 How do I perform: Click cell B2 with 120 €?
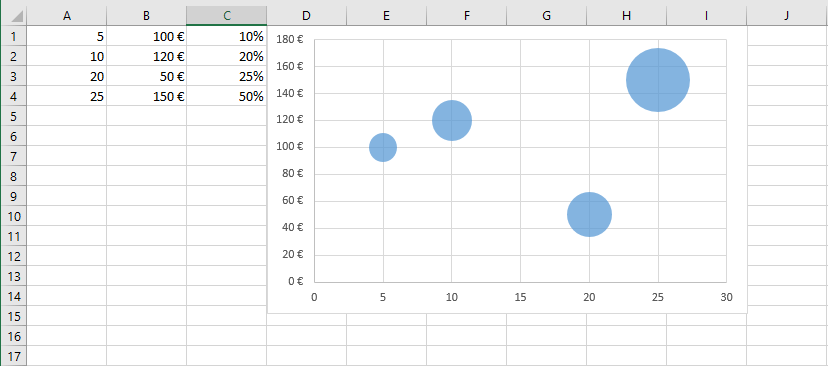pyautogui.click(x=146, y=57)
